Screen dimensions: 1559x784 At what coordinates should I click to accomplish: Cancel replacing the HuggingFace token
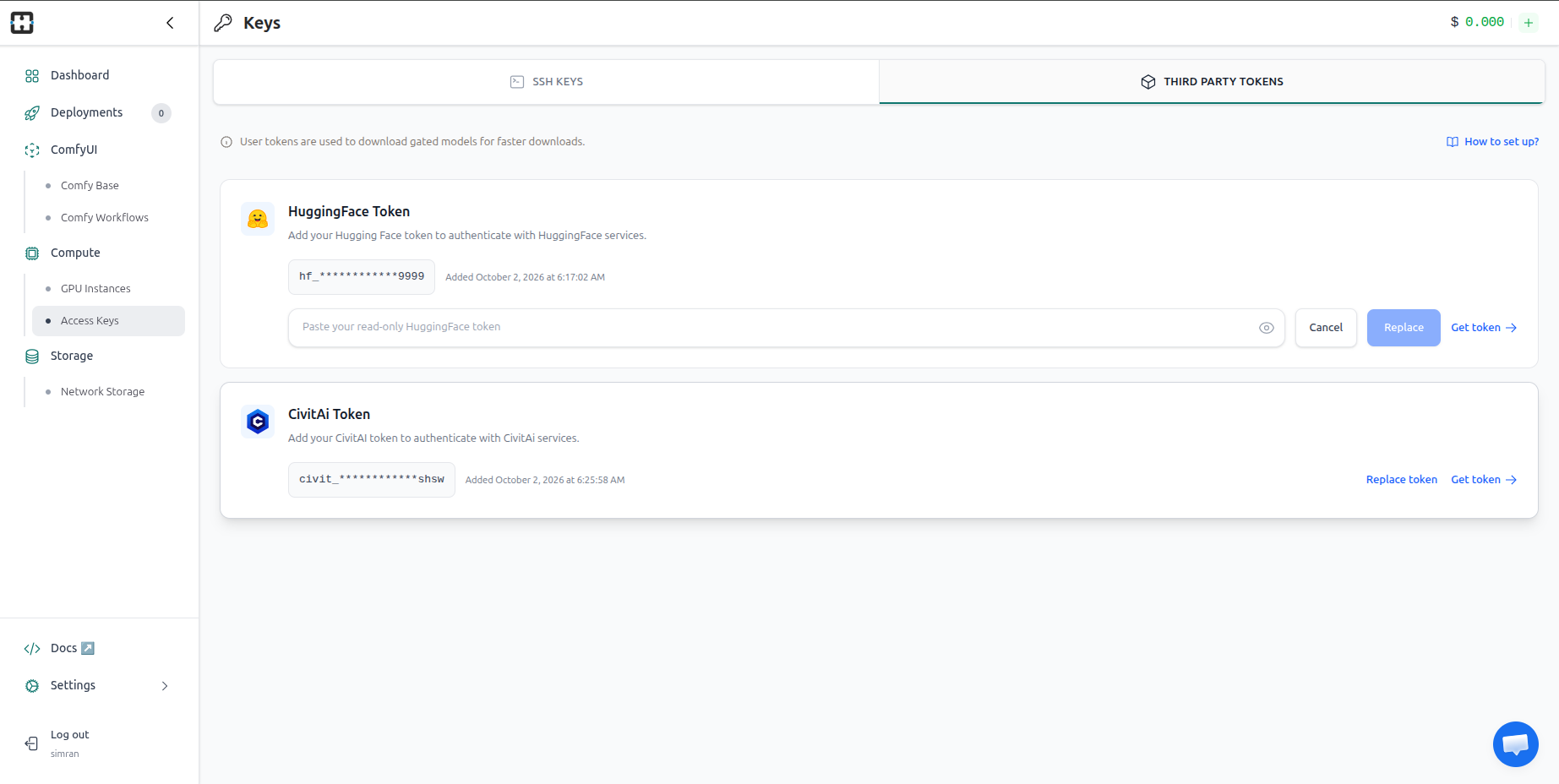pyautogui.click(x=1326, y=328)
